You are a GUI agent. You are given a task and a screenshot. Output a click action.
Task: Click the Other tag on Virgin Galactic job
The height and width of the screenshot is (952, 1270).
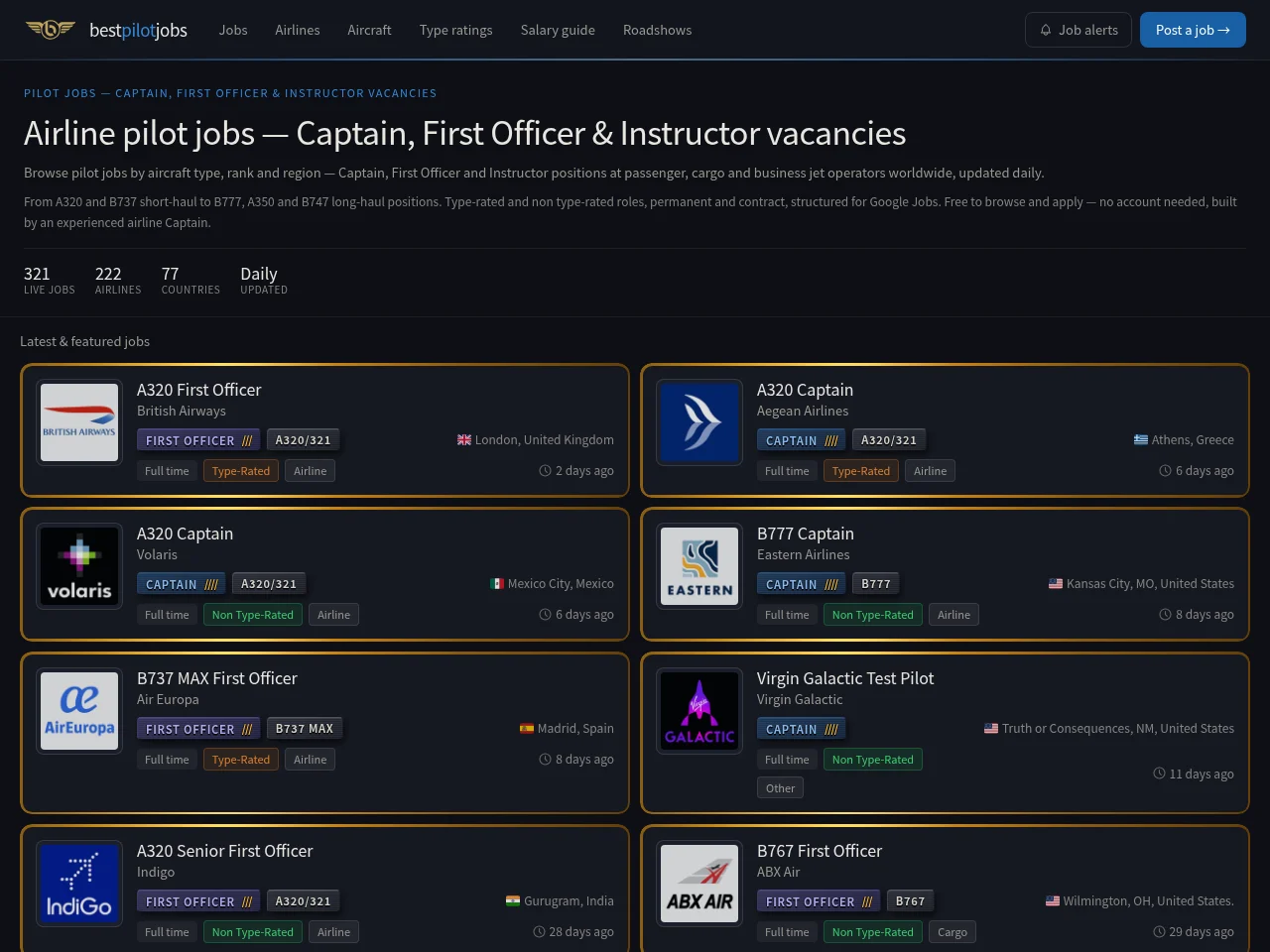(x=780, y=788)
